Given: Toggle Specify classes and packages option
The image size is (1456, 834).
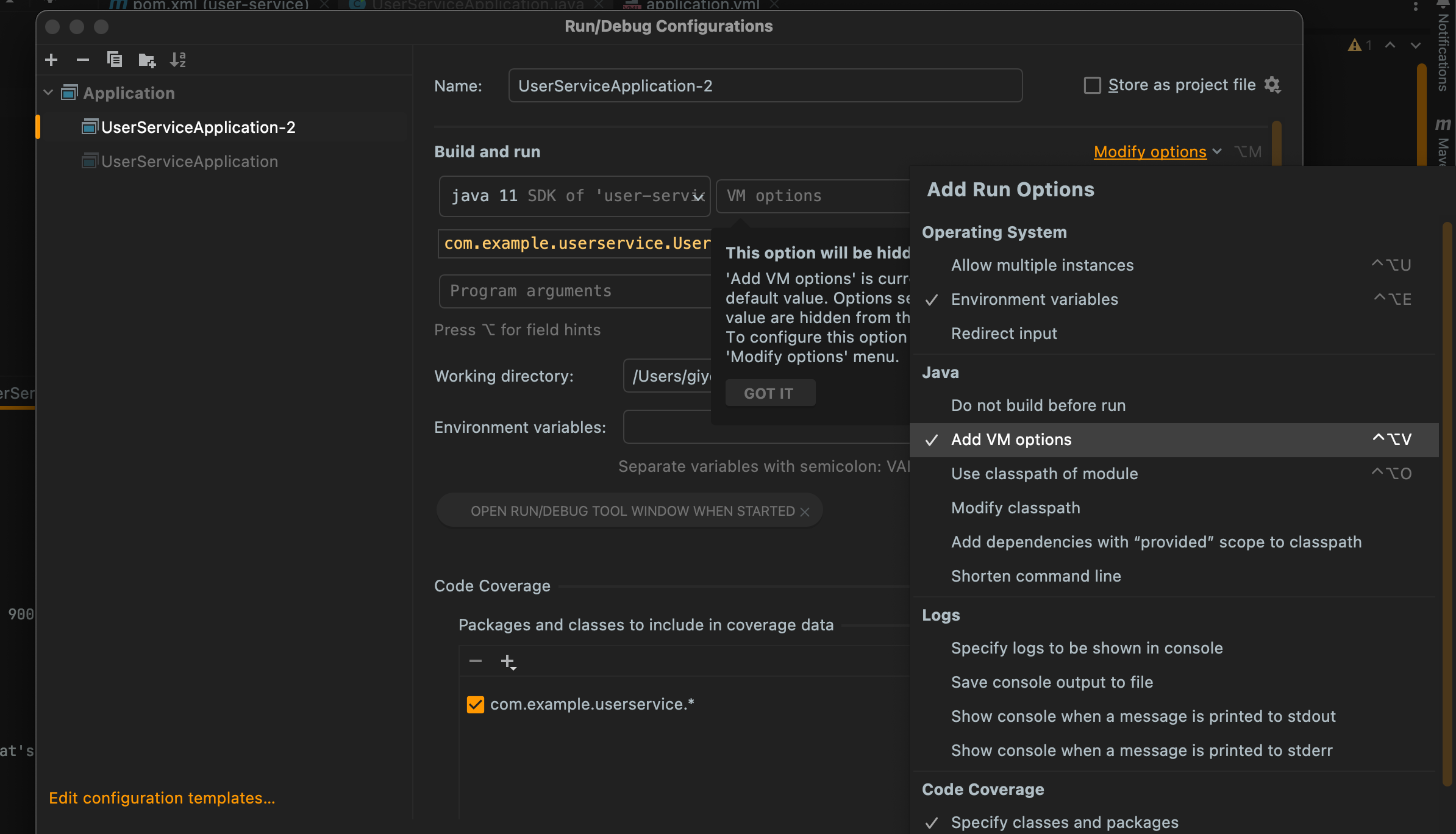Looking at the screenshot, I should coord(1174,822).
